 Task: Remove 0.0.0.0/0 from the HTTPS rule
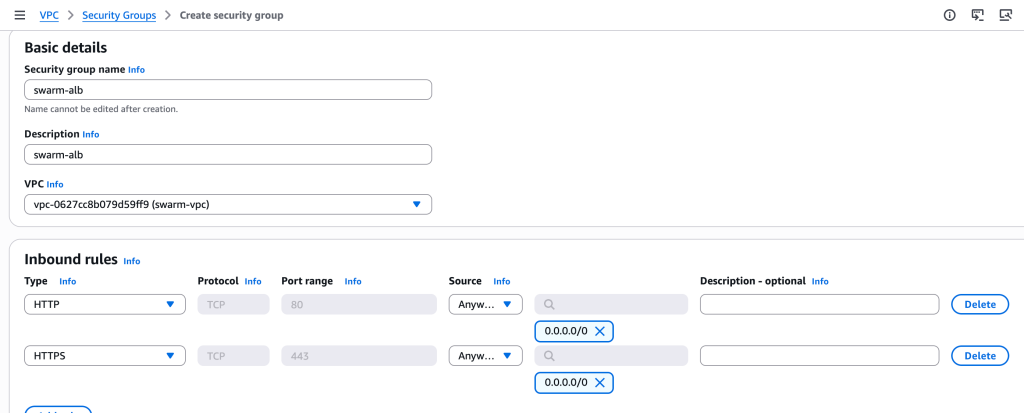click(600, 383)
